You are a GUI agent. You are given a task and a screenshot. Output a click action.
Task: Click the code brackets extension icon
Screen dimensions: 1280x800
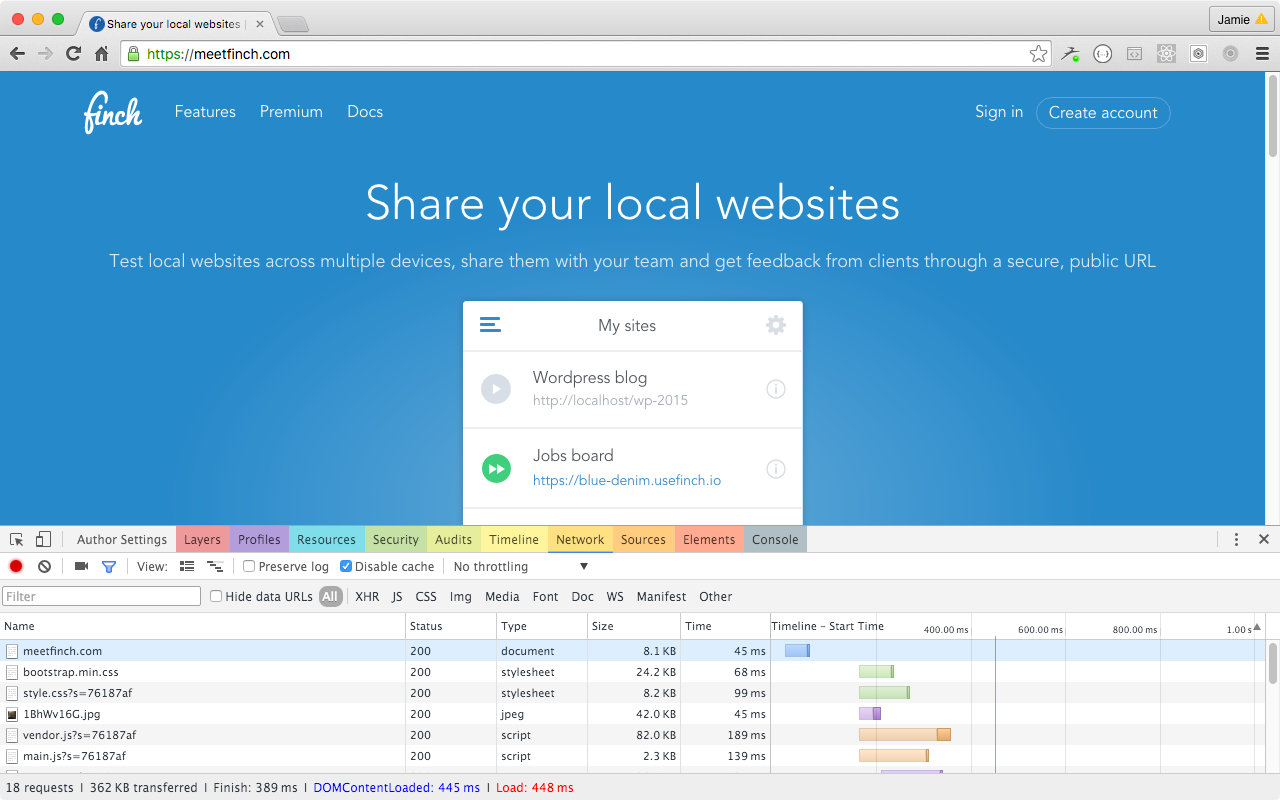(x=1134, y=54)
